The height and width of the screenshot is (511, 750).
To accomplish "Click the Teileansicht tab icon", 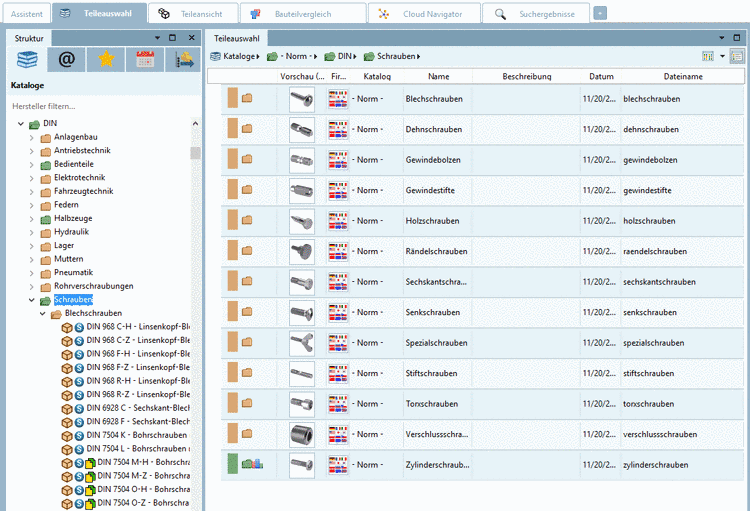I will point(164,13).
